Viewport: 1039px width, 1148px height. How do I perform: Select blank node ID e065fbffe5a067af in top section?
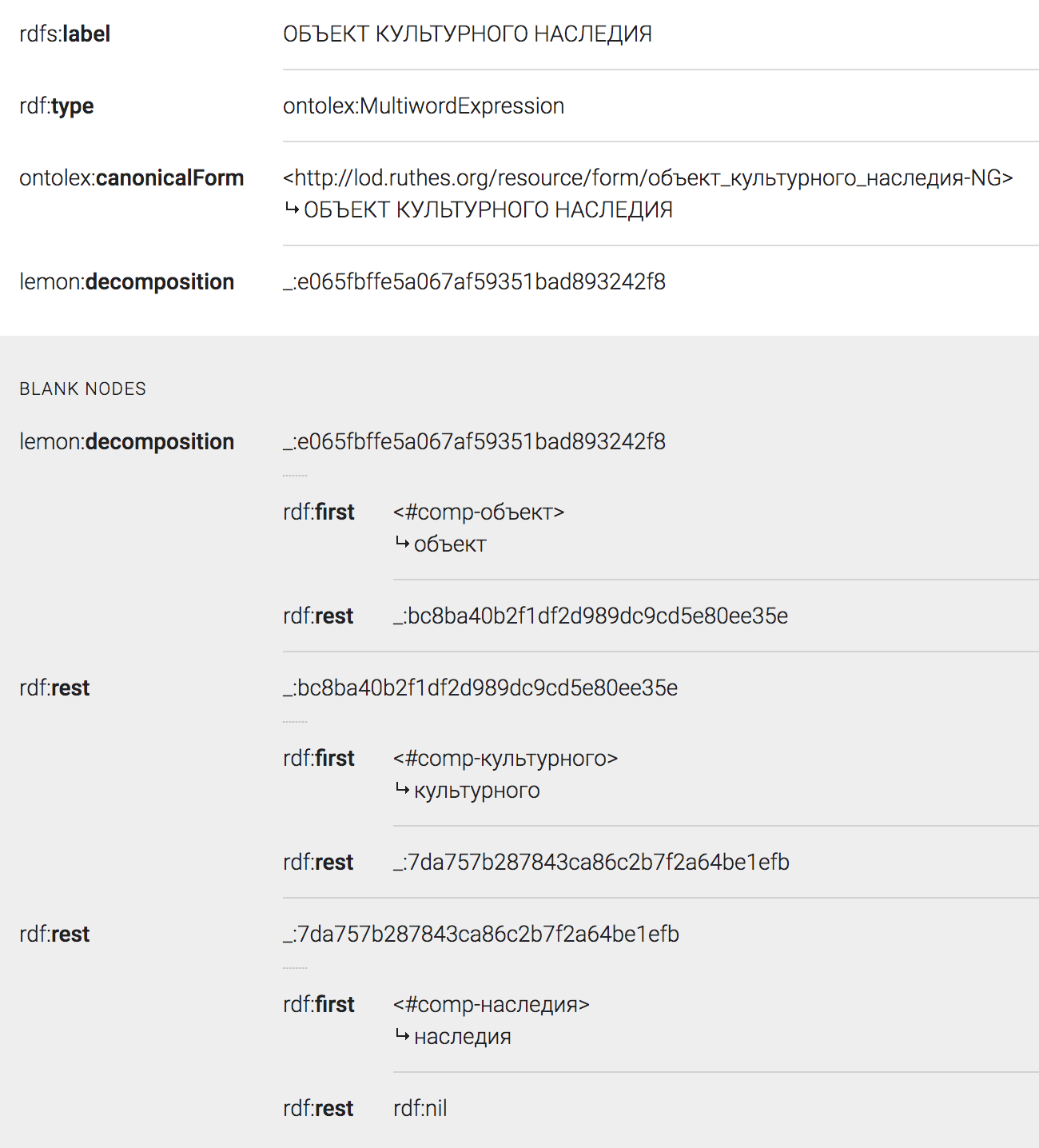coord(474,281)
